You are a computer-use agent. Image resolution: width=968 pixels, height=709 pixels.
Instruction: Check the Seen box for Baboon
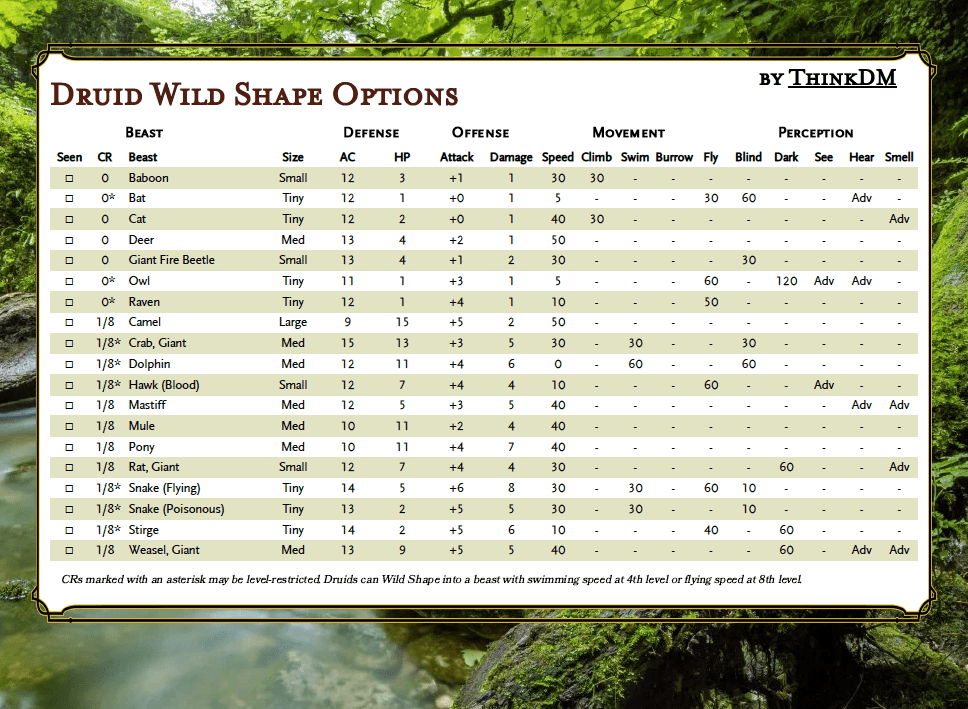[x=68, y=177]
